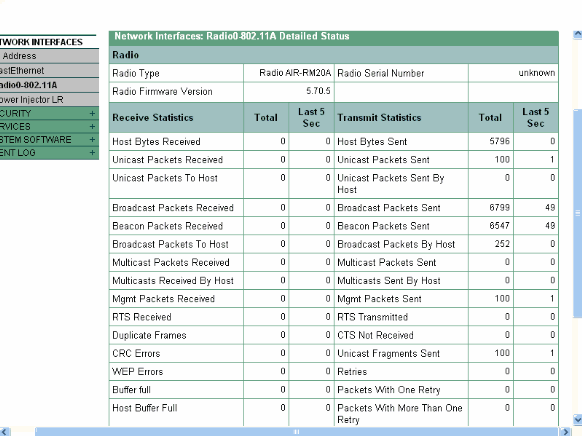This screenshot has height=436, width=582.
Task: Click Packets With More Than One Retry
Action: pos(400,413)
